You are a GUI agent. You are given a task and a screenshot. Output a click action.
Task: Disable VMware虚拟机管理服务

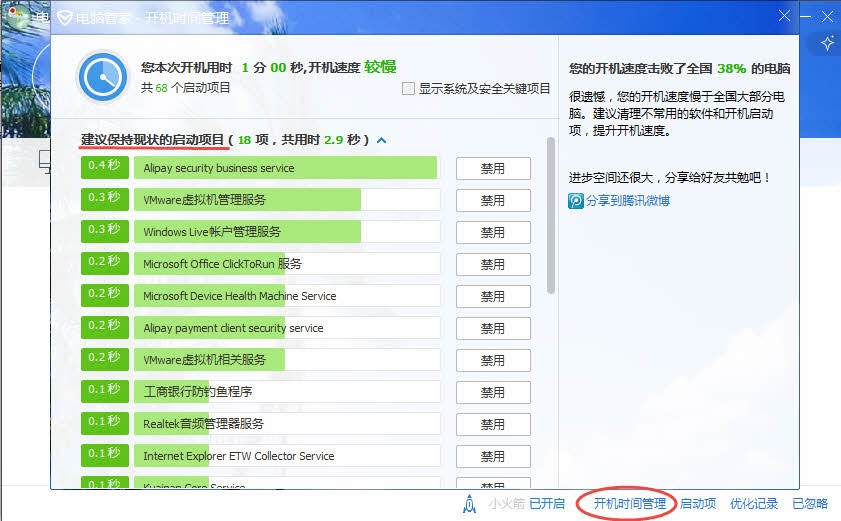coord(493,201)
